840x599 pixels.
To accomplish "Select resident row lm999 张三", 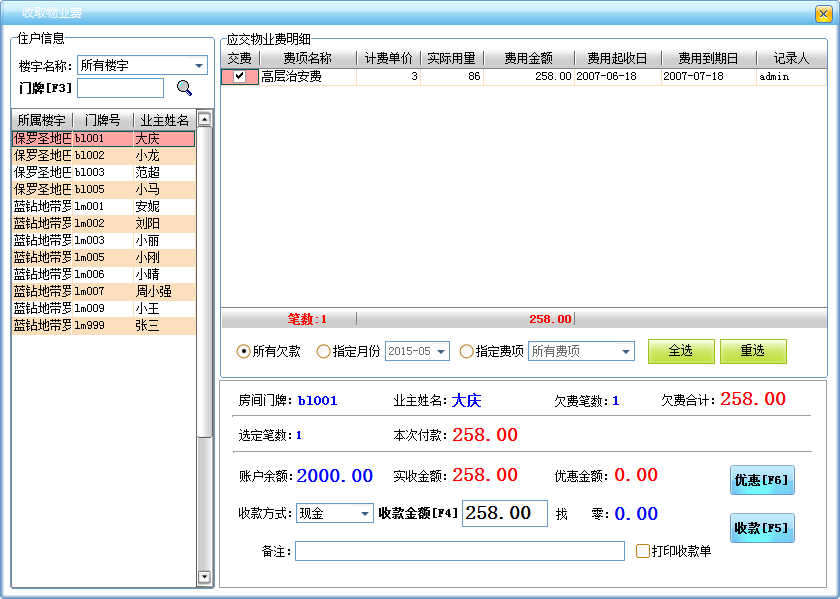I will click(x=103, y=325).
